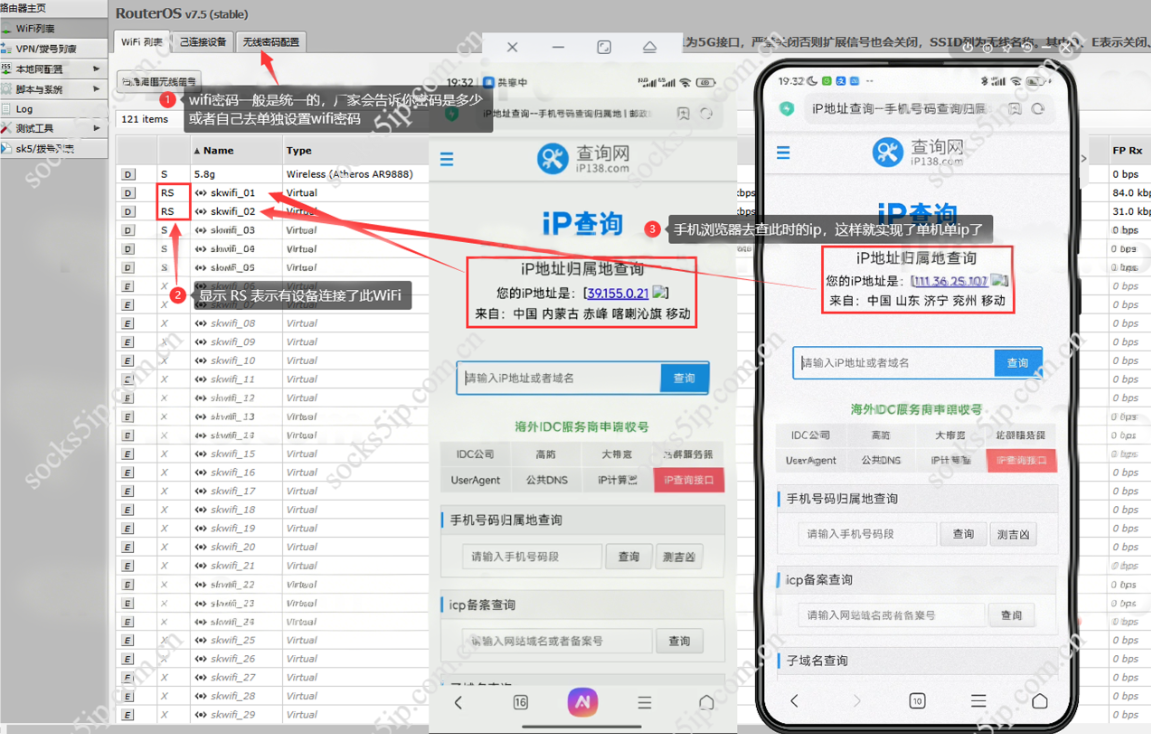Switch to the 已连接设备 tab
Image resolution: width=1151 pixels, height=734 pixels.
pyautogui.click(x=203, y=42)
